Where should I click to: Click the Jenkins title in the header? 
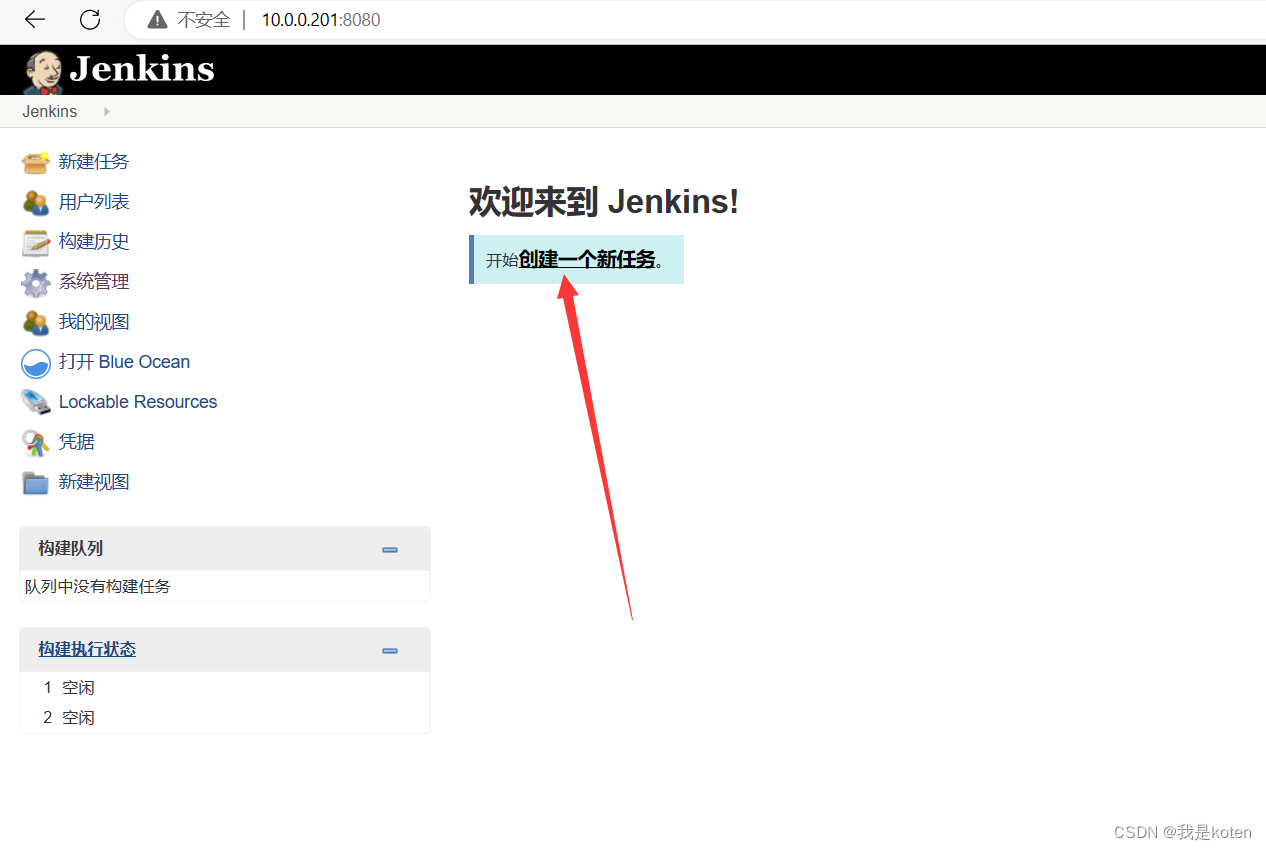142,69
